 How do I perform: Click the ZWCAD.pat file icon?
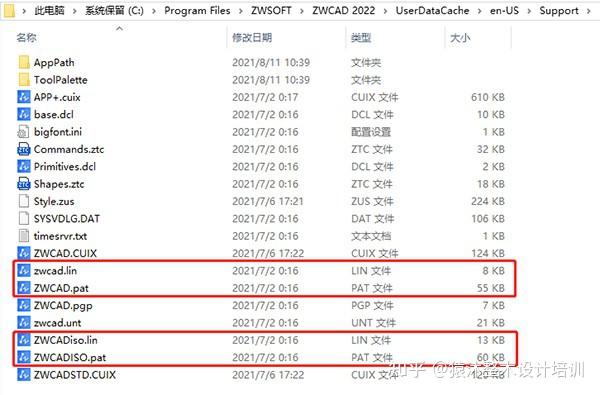coord(24,288)
